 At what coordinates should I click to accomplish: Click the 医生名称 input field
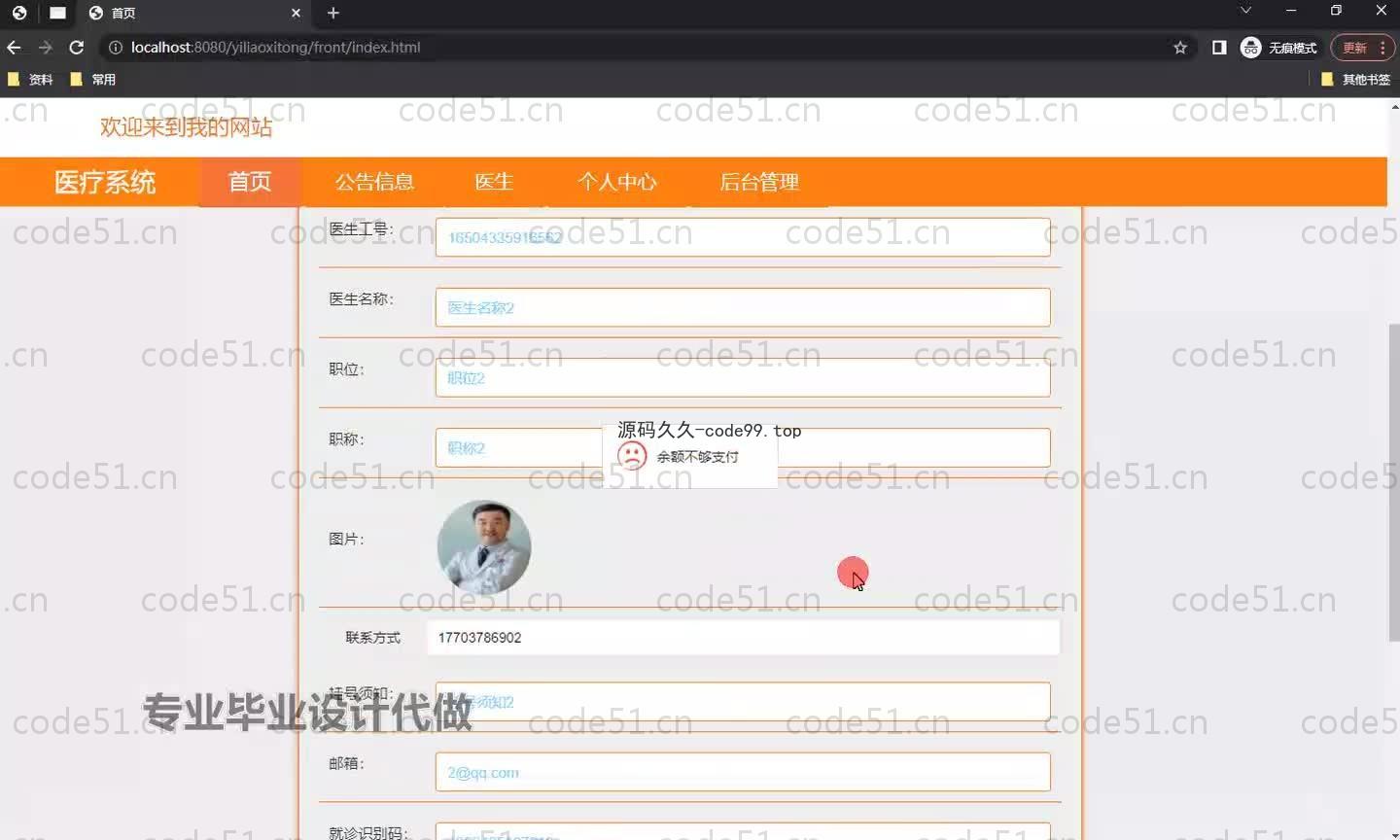(x=743, y=307)
